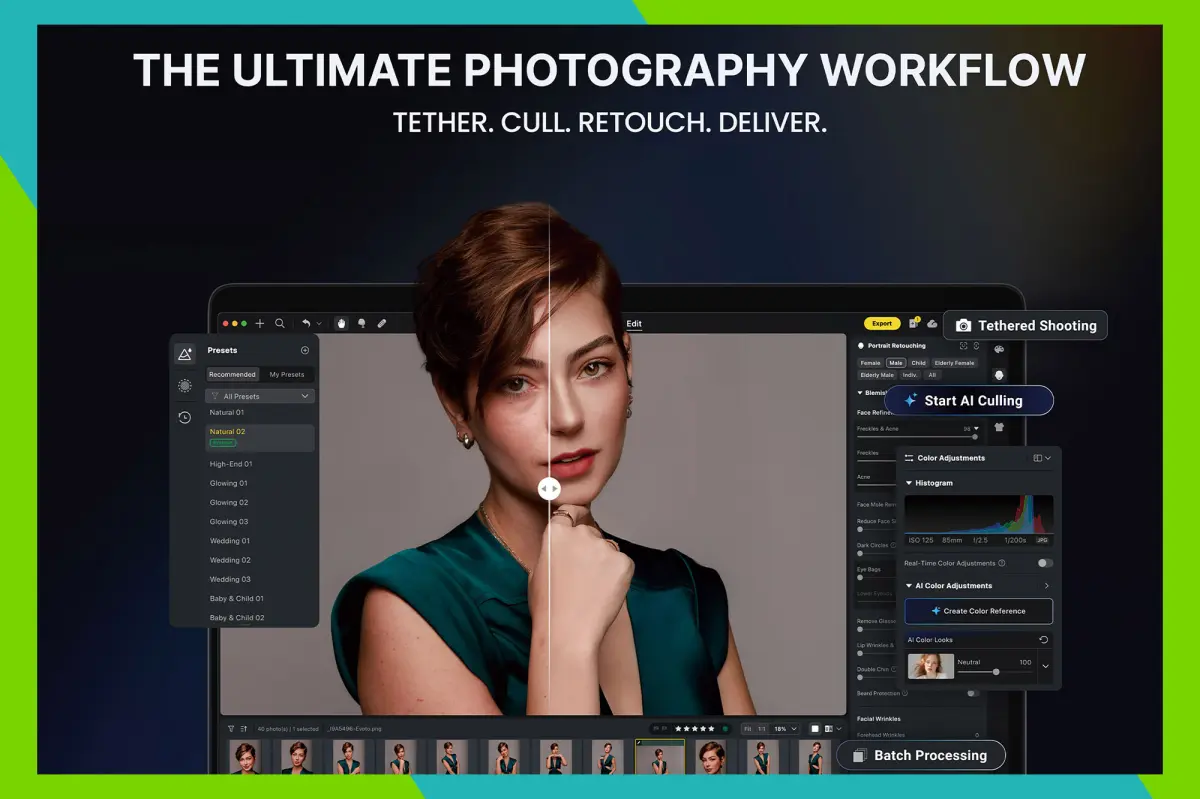The image size is (1200, 799).
Task: Open the Edit menu
Action: pyautogui.click(x=634, y=324)
